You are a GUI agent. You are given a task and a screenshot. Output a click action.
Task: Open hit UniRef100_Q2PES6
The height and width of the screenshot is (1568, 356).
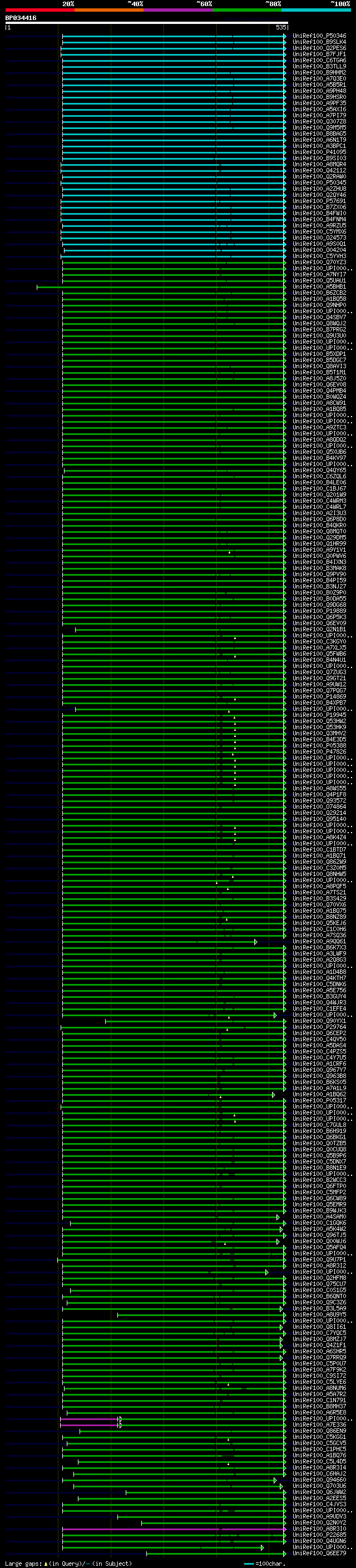[319, 48]
